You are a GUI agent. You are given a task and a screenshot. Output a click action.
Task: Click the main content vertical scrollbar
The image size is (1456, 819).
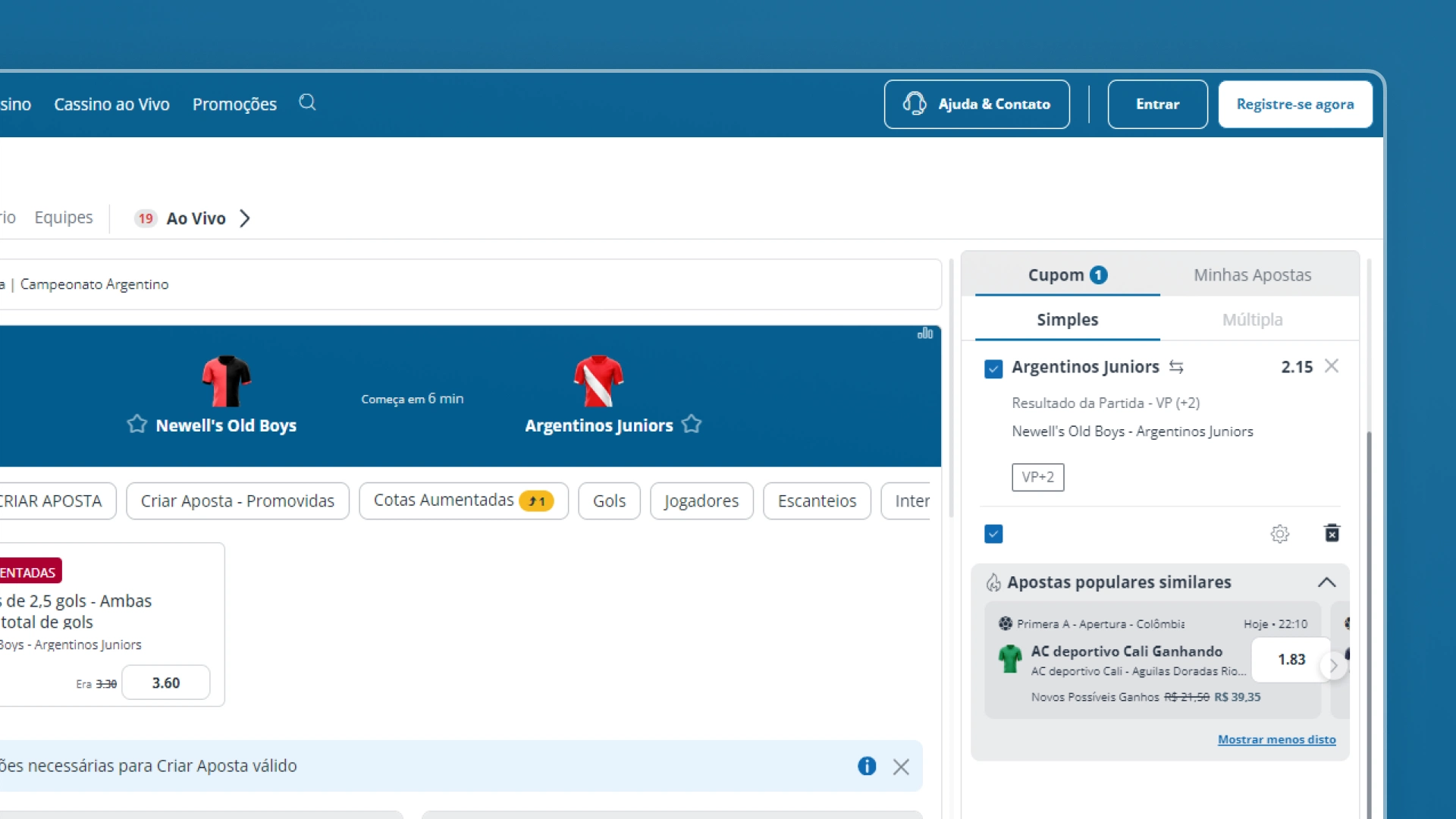[952, 387]
